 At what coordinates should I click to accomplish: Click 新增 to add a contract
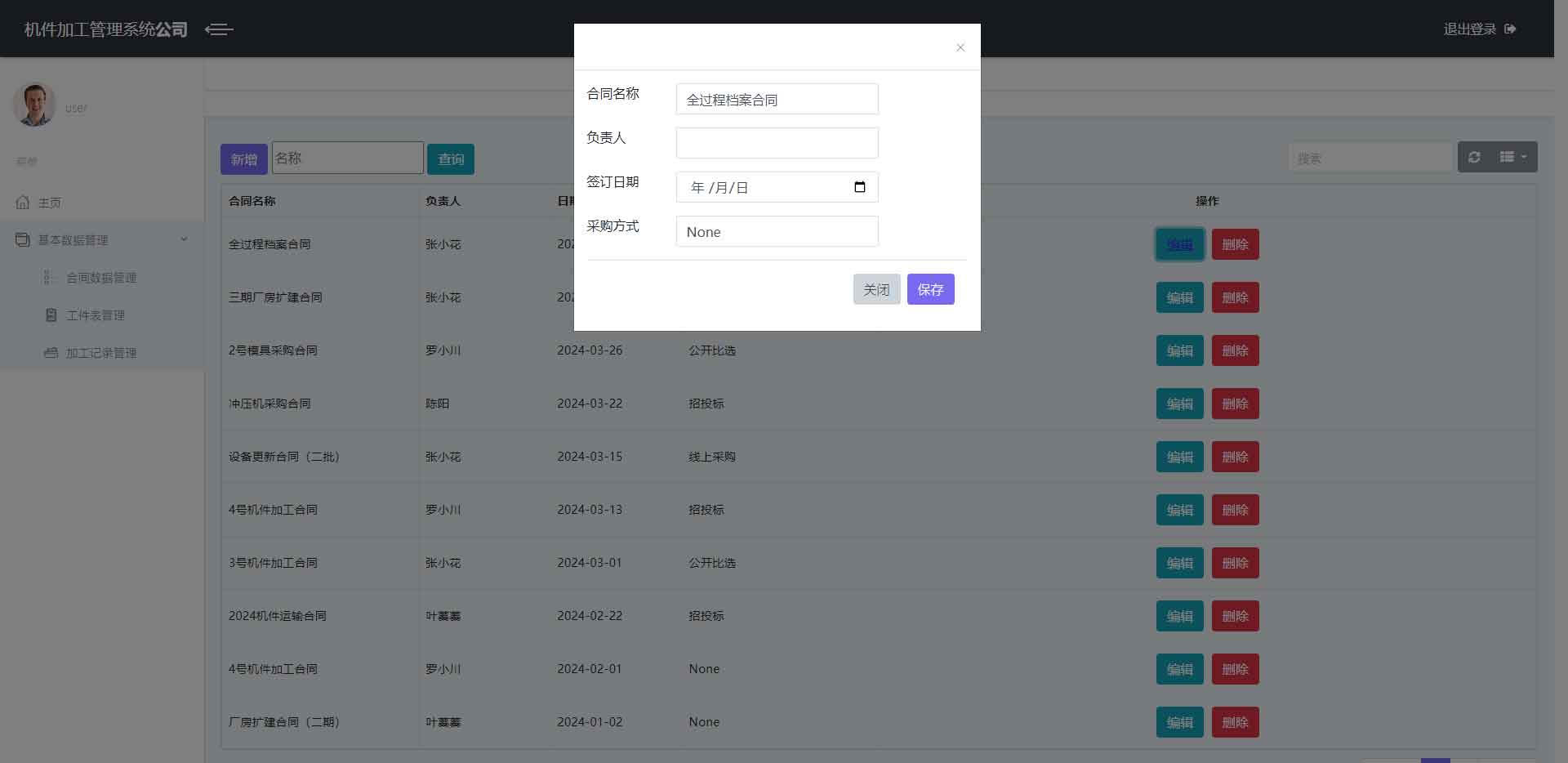pyautogui.click(x=243, y=159)
